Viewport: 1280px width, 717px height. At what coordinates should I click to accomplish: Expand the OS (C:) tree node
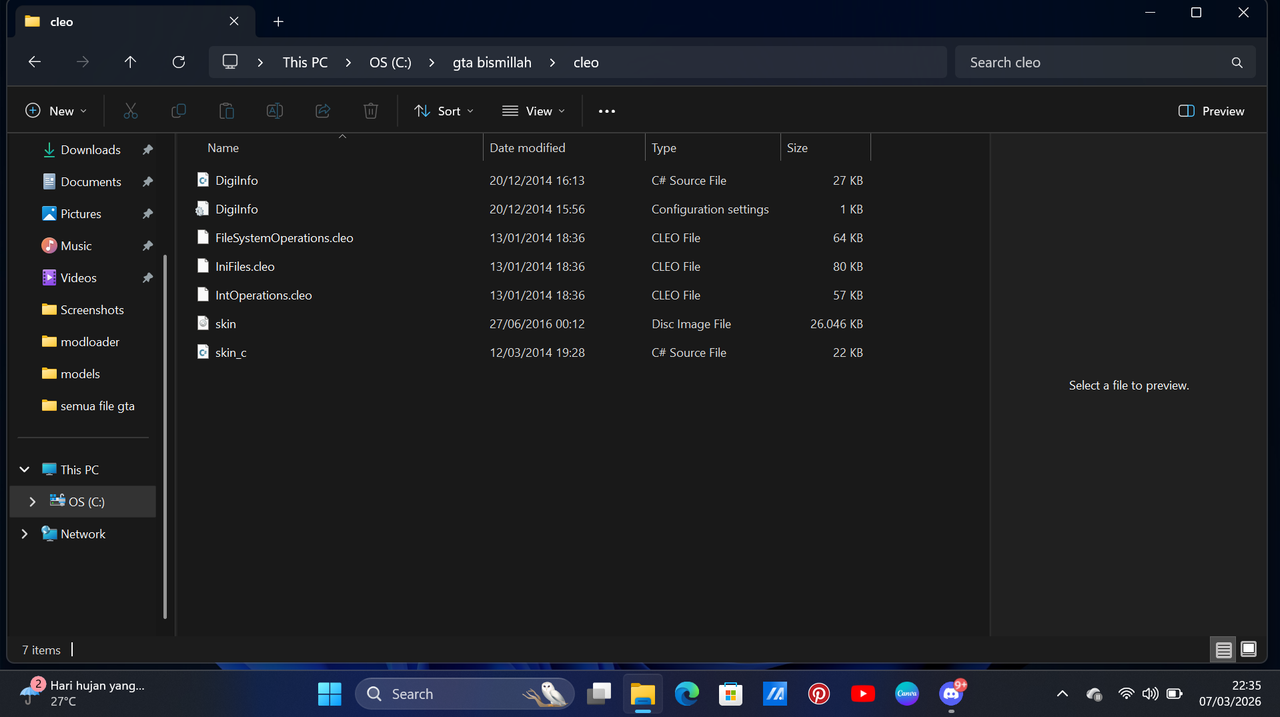[33, 502]
